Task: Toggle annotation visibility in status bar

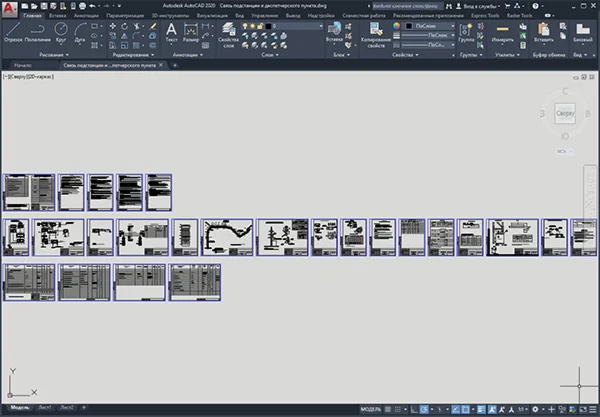Action: [x=492, y=409]
